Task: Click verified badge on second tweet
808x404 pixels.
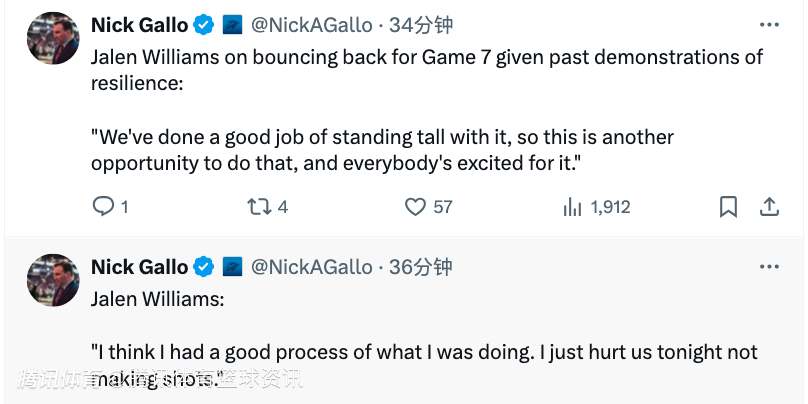Action: pos(203,267)
